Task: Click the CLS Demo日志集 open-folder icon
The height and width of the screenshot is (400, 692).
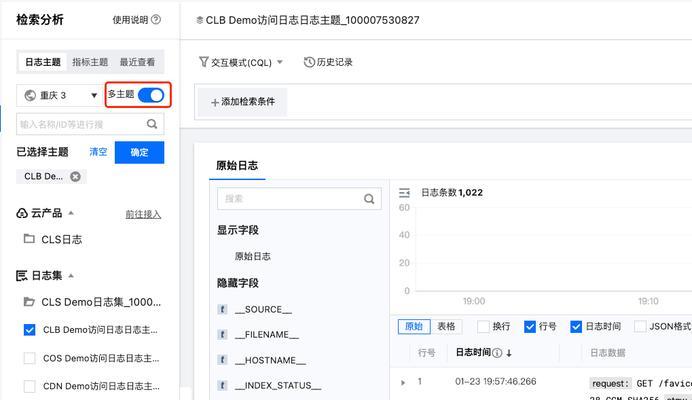Action: click(29, 302)
